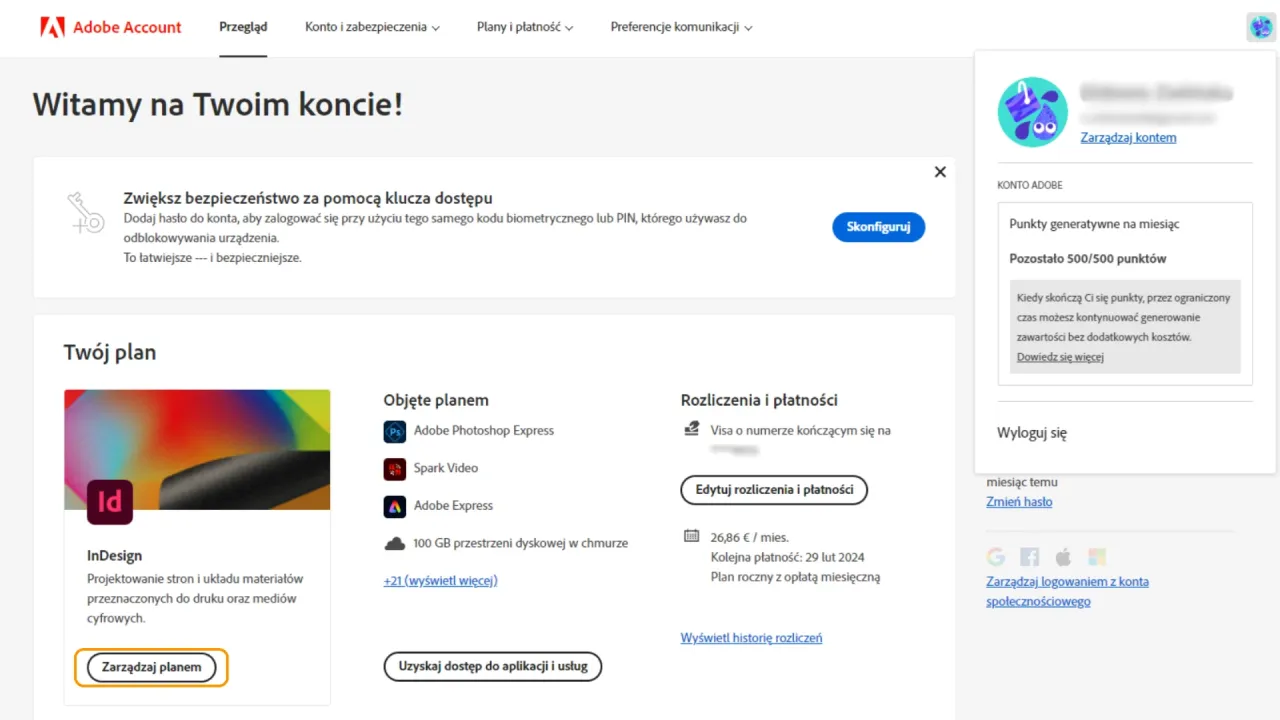
Task: Expand the Preferencje komunikacji menu
Action: pos(681,27)
